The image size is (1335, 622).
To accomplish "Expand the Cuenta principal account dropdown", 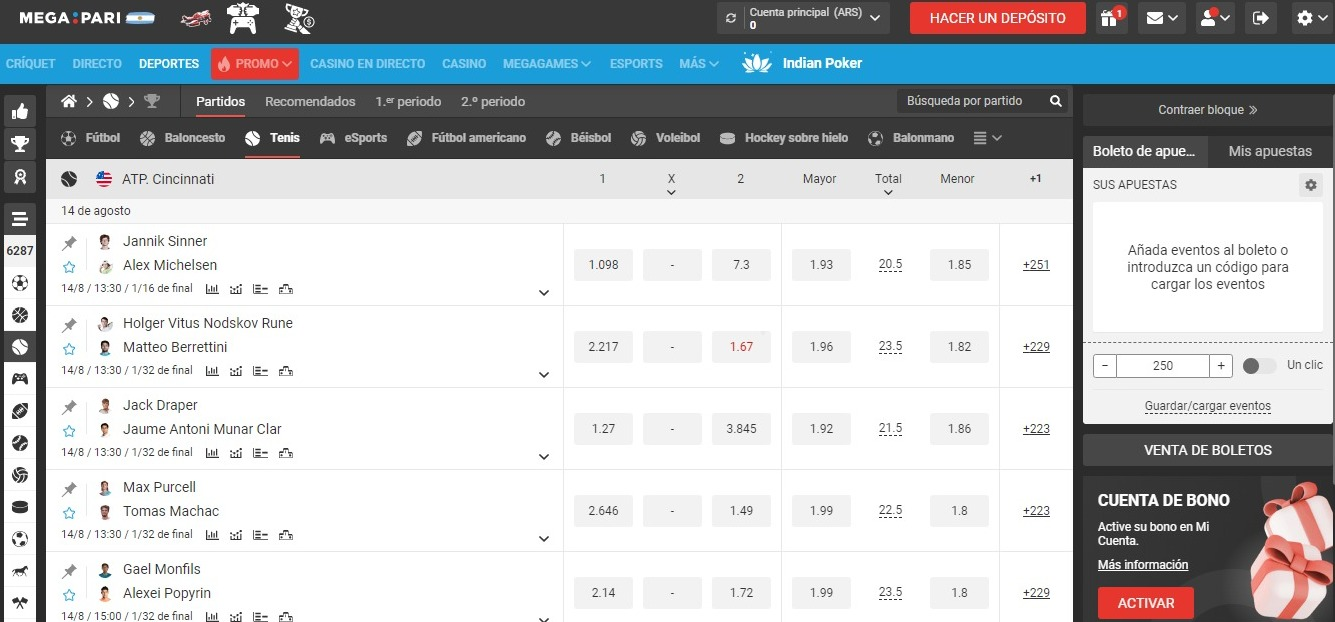I will click(875, 18).
